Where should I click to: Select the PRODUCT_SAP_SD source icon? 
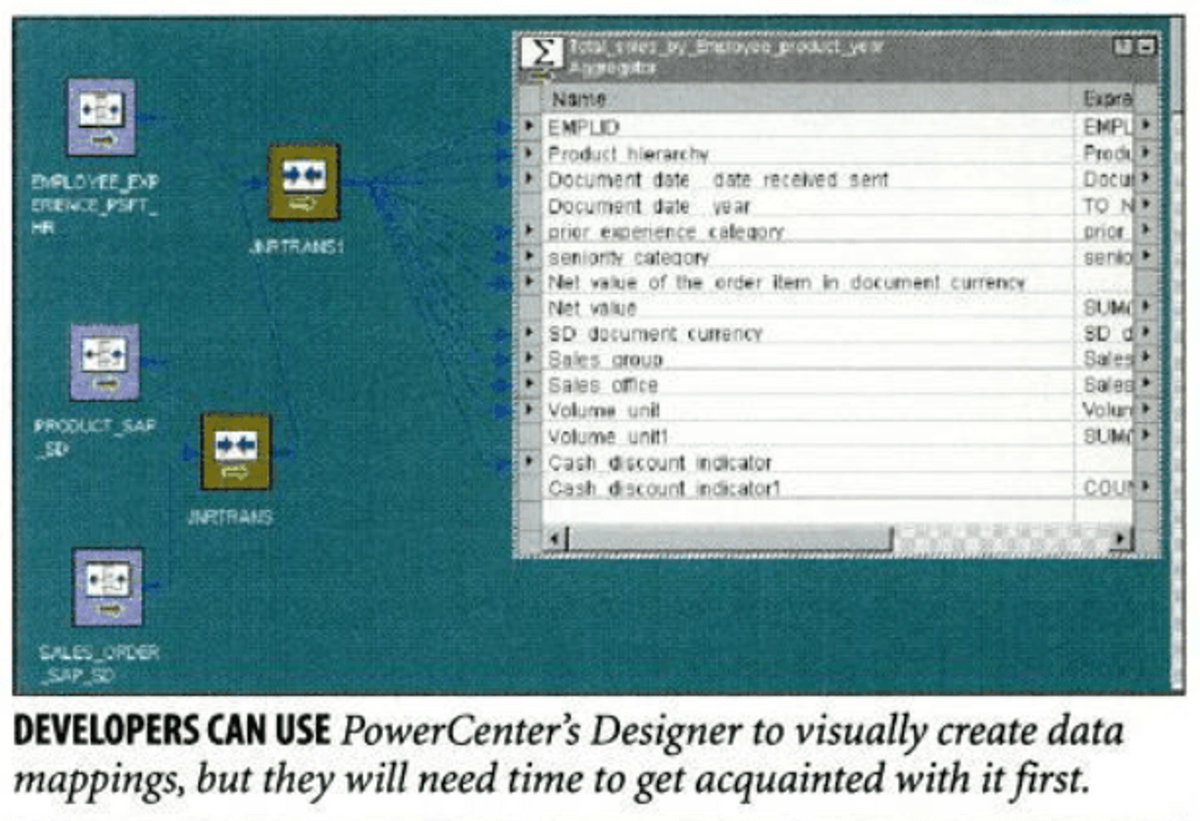(x=105, y=362)
